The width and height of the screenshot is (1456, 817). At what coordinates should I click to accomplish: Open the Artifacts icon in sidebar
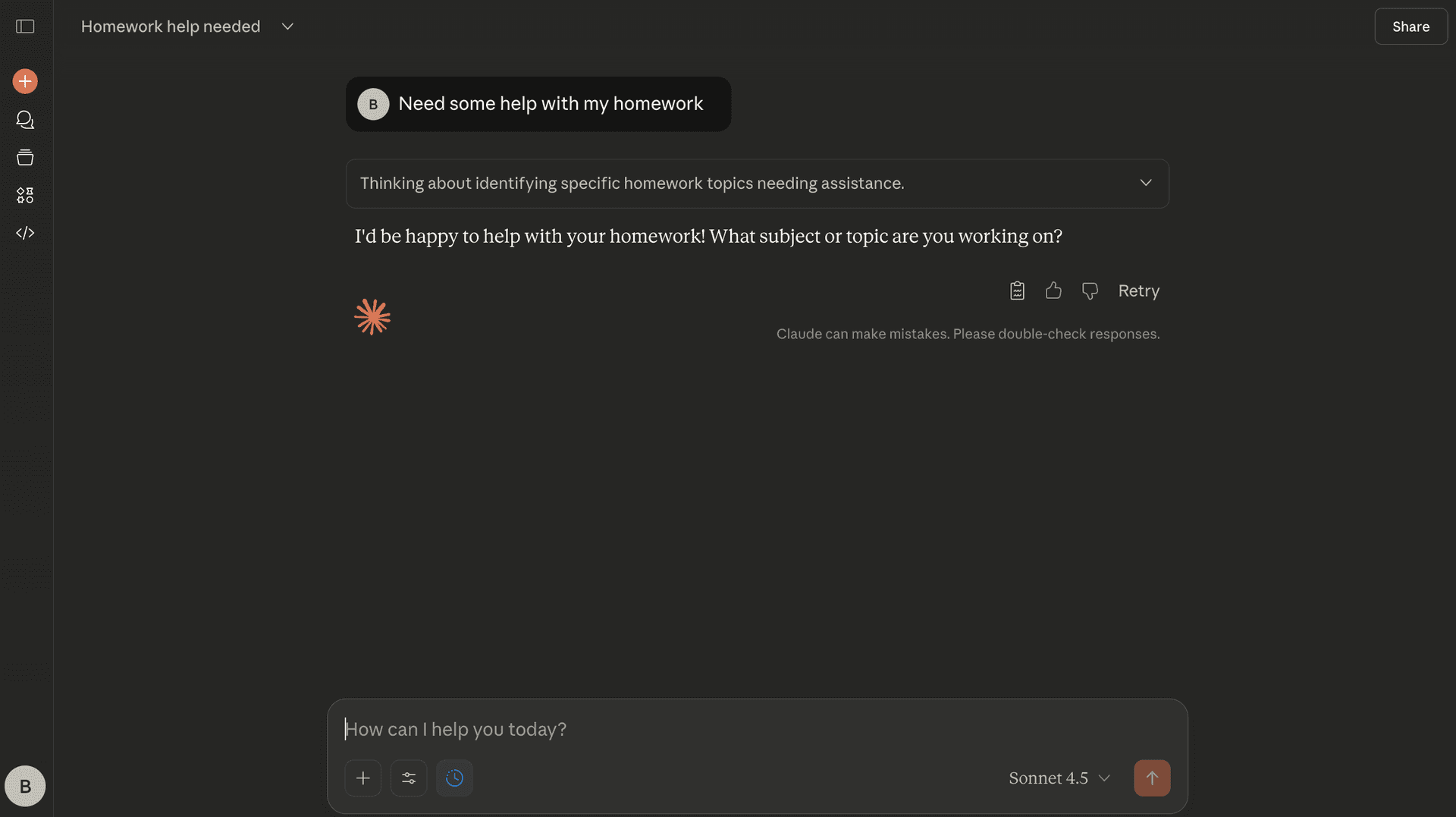(25, 196)
